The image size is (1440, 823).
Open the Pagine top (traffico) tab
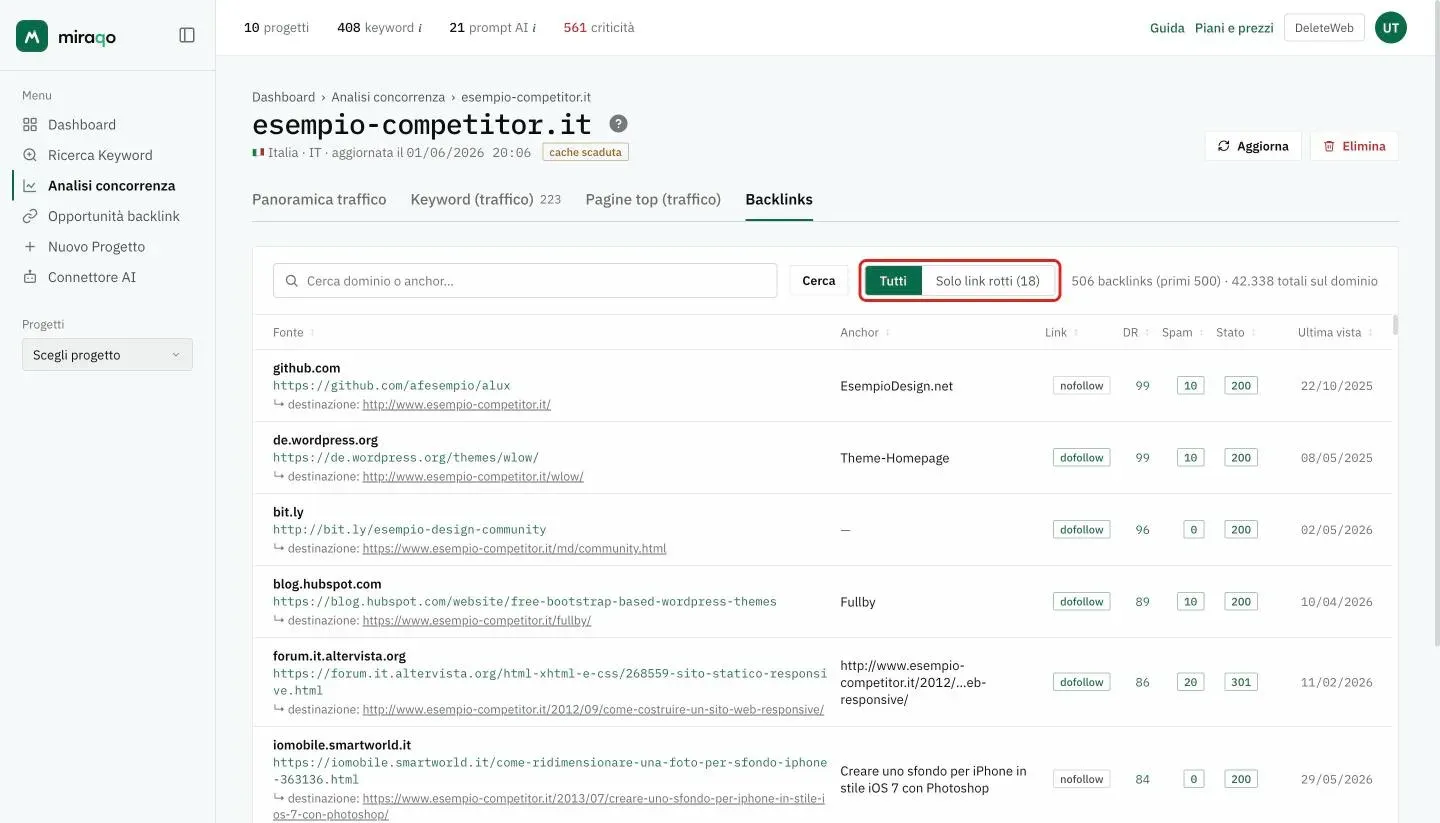click(x=653, y=200)
